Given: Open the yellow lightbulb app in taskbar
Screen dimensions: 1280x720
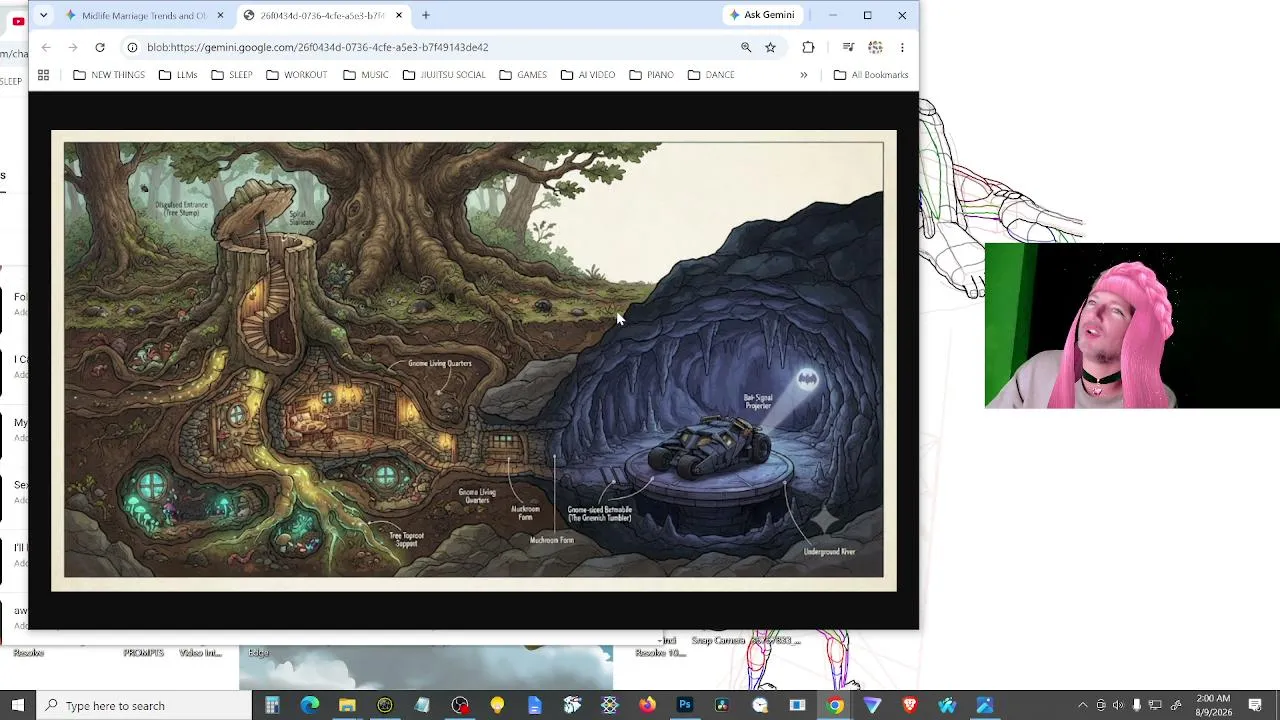Looking at the screenshot, I should point(497,705).
